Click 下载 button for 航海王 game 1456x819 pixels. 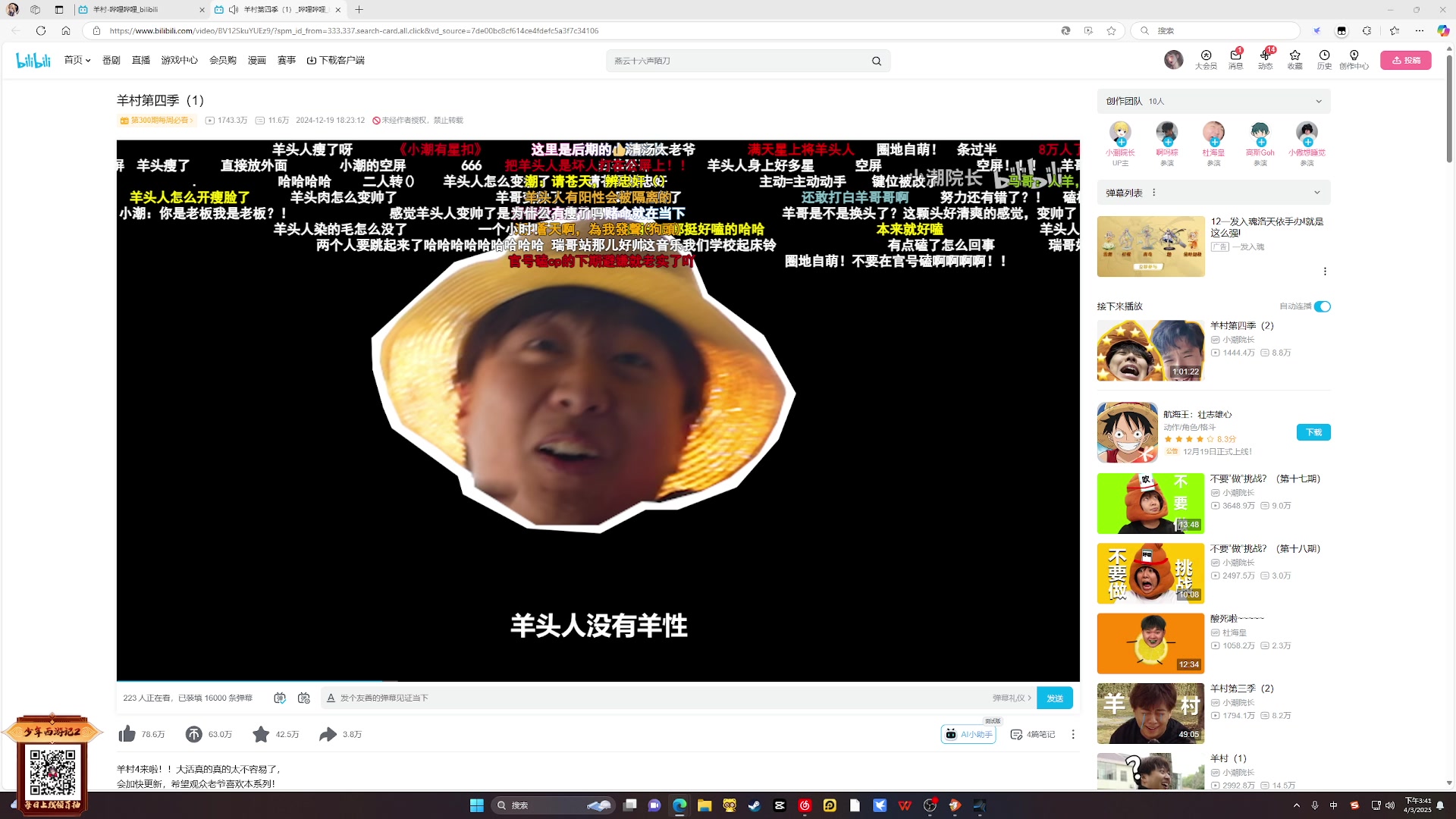pyautogui.click(x=1313, y=432)
